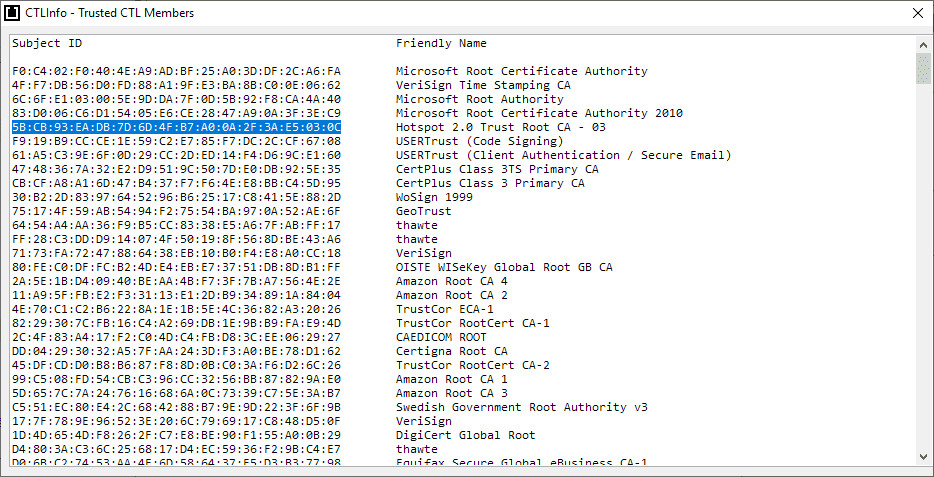Click subject ID 6C:6F:E1:03:00:5E
Viewport: 934px width, 477px height.
[176, 99]
